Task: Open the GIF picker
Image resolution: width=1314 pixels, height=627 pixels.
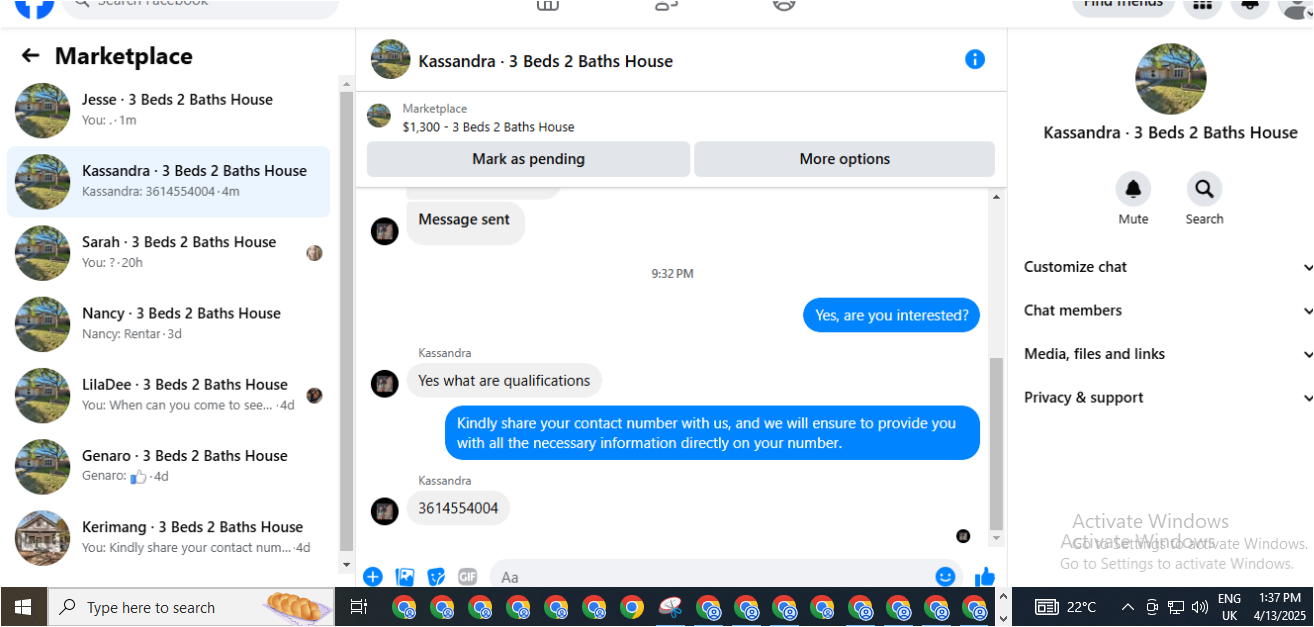Action: pyautogui.click(x=467, y=577)
